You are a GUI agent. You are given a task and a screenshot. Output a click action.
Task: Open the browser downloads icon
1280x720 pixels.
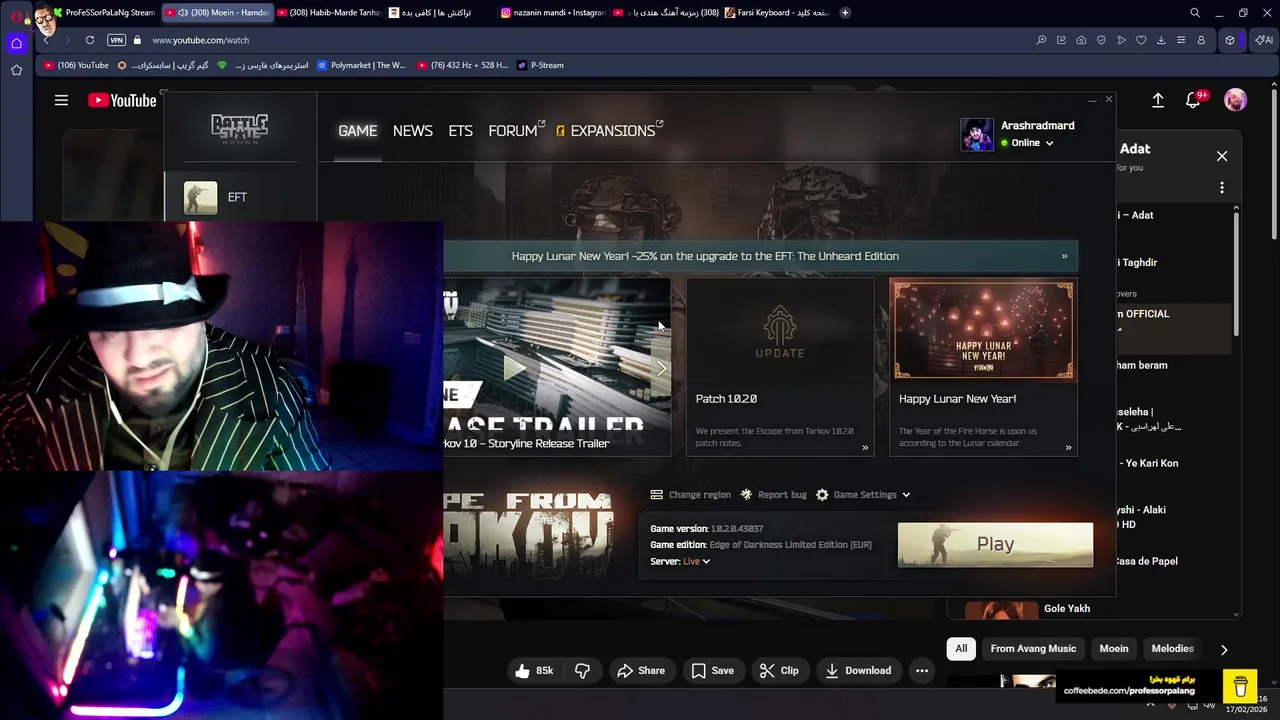click(x=1161, y=40)
